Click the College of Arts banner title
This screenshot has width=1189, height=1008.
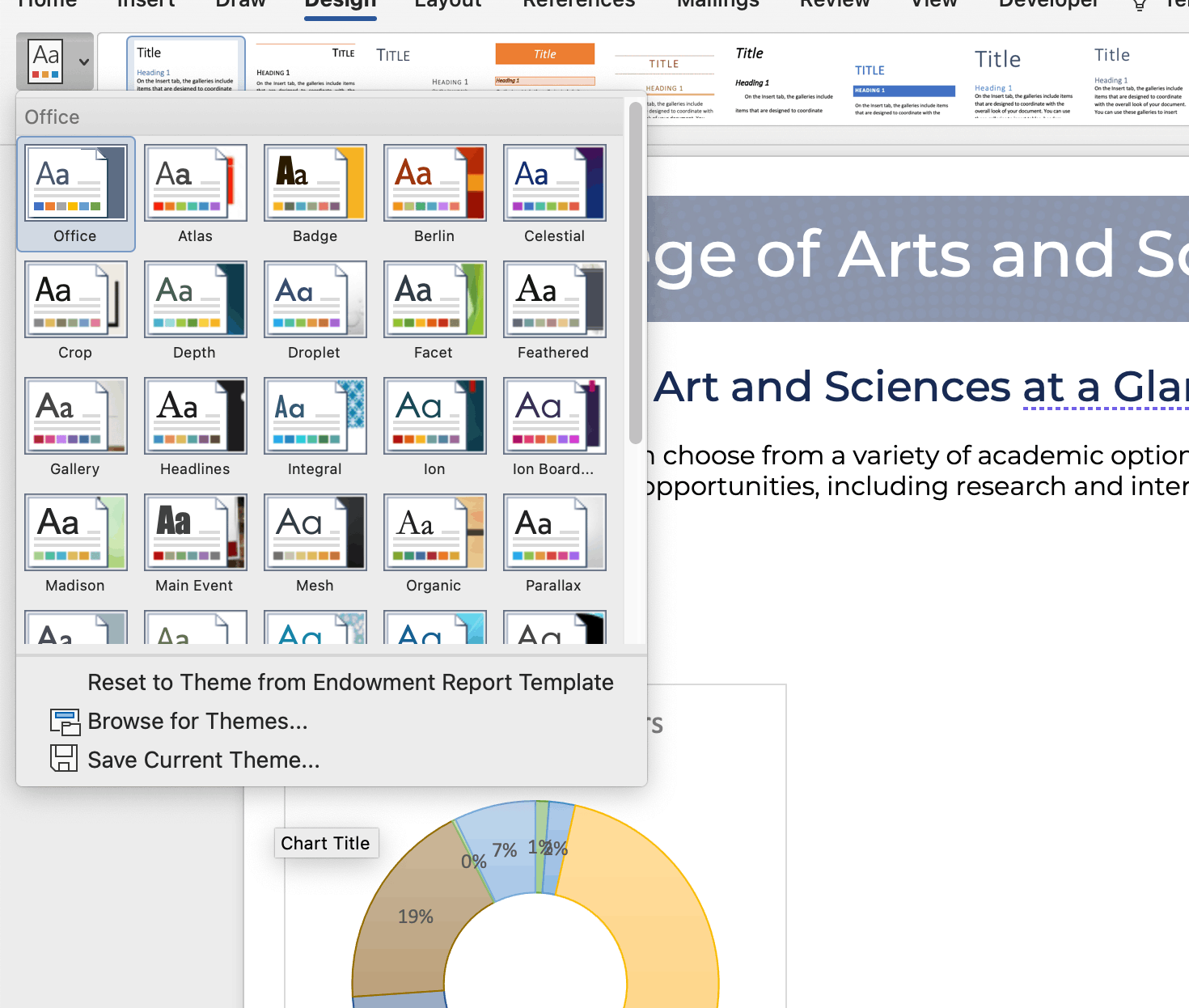pyautogui.click(x=918, y=256)
